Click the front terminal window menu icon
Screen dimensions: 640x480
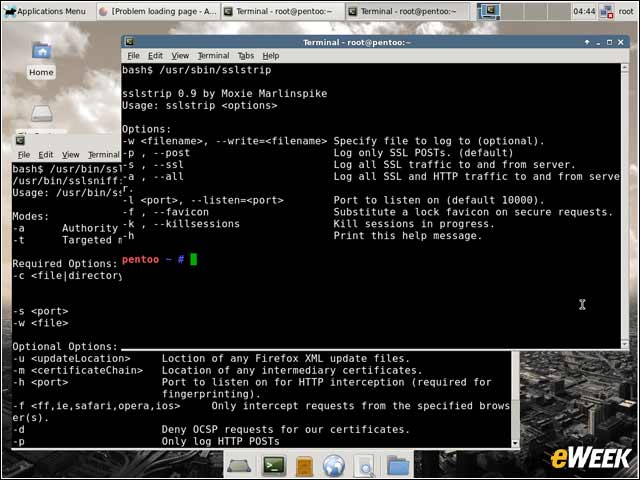[130, 42]
